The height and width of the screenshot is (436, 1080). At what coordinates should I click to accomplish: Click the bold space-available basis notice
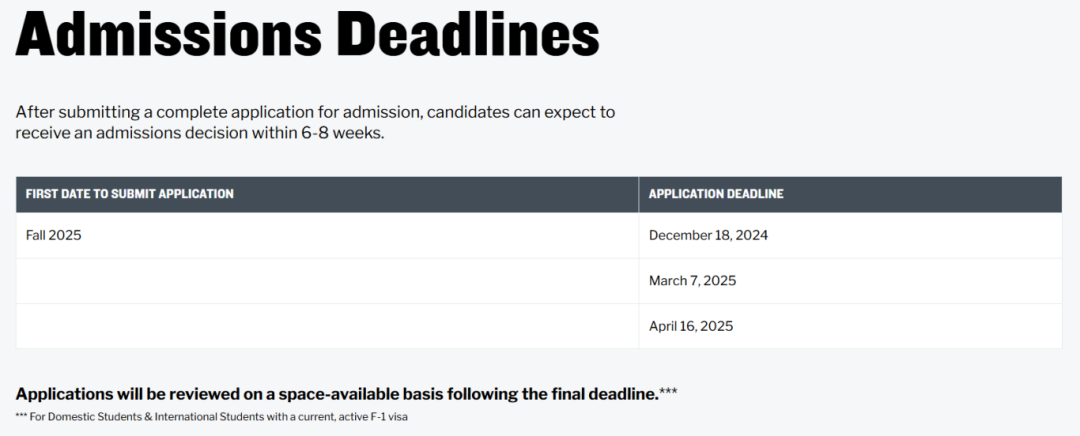click(x=337, y=394)
